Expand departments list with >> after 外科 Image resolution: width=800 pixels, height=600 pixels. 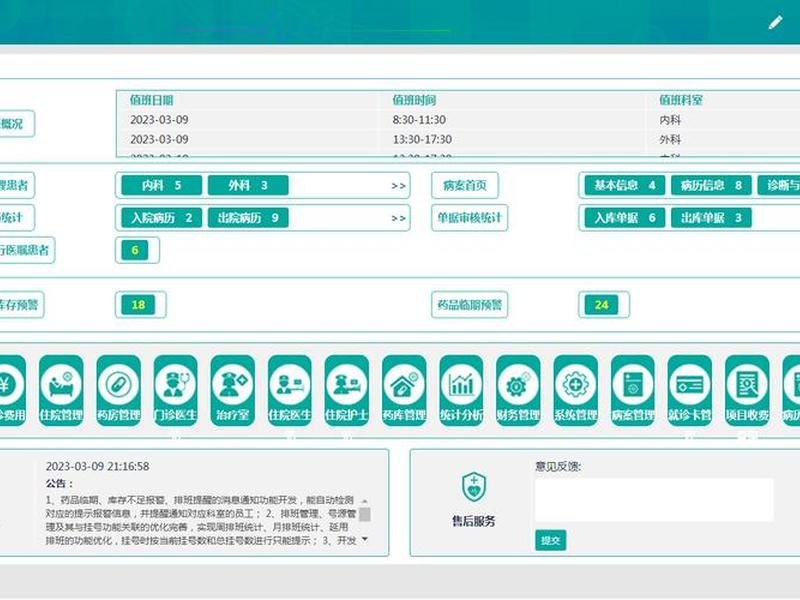pos(398,186)
